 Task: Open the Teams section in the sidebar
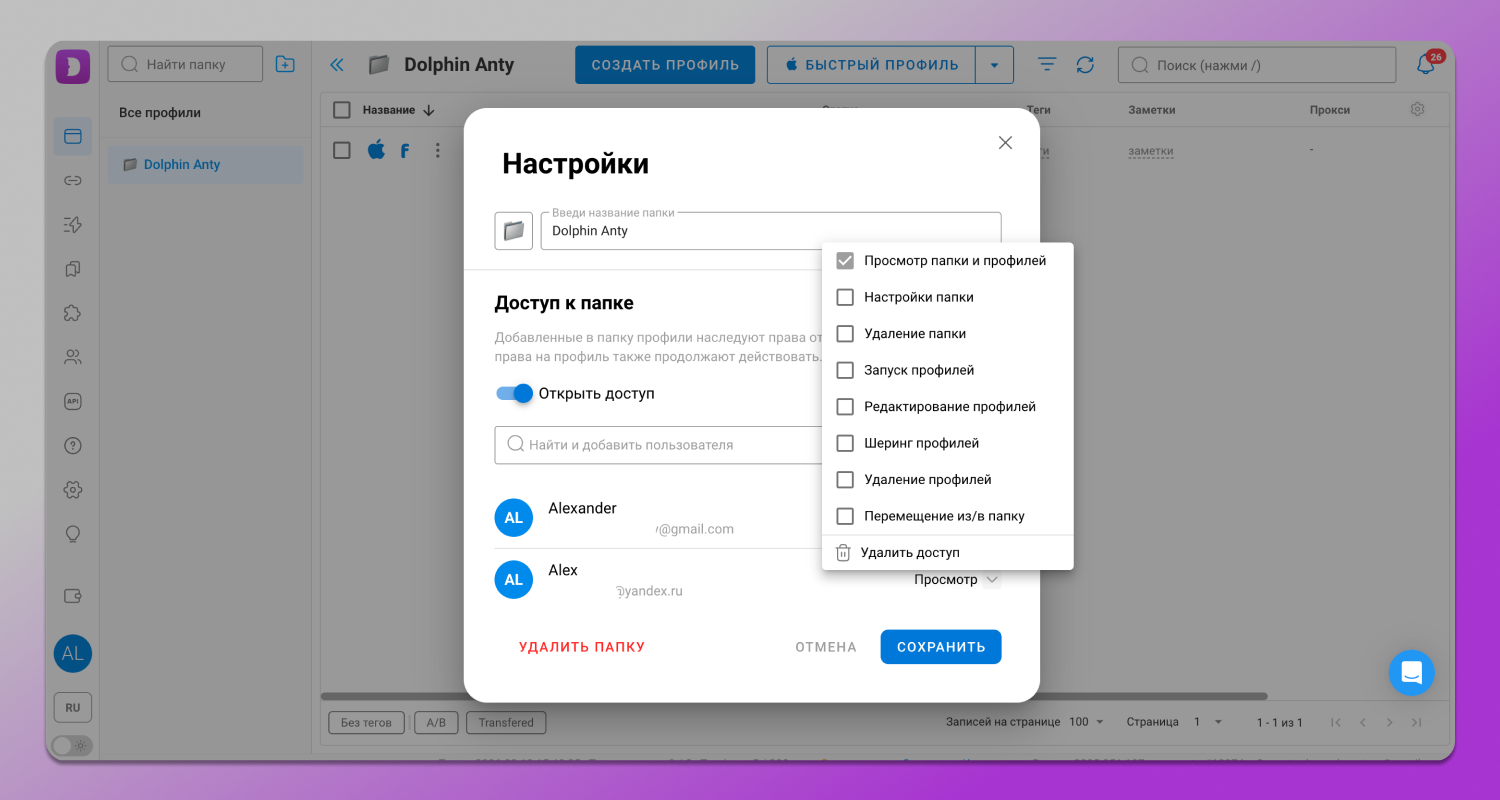point(72,356)
